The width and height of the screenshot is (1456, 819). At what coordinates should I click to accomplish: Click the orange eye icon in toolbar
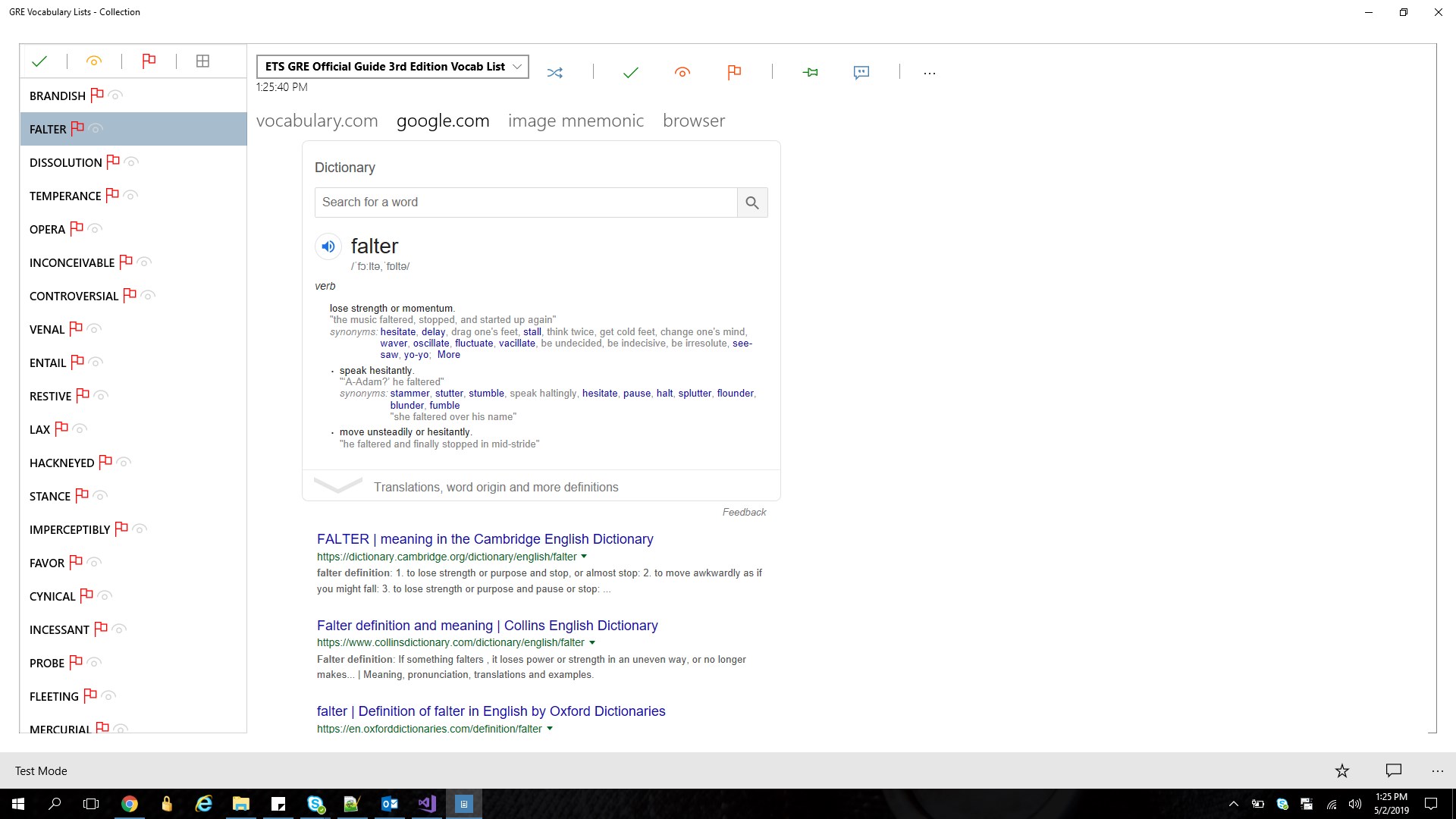(x=682, y=73)
